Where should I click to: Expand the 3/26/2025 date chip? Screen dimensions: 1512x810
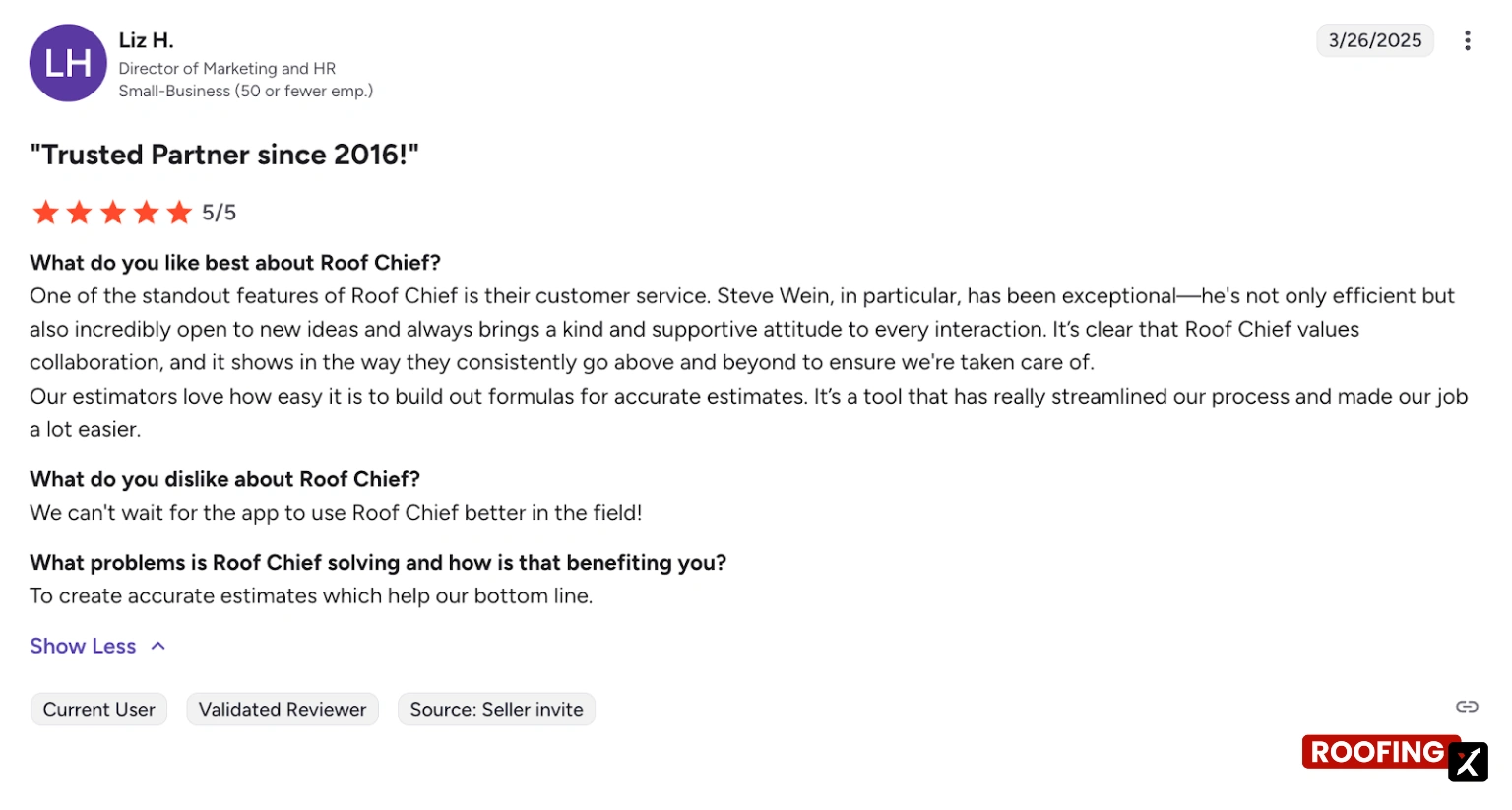pyautogui.click(x=1374, y=40)
